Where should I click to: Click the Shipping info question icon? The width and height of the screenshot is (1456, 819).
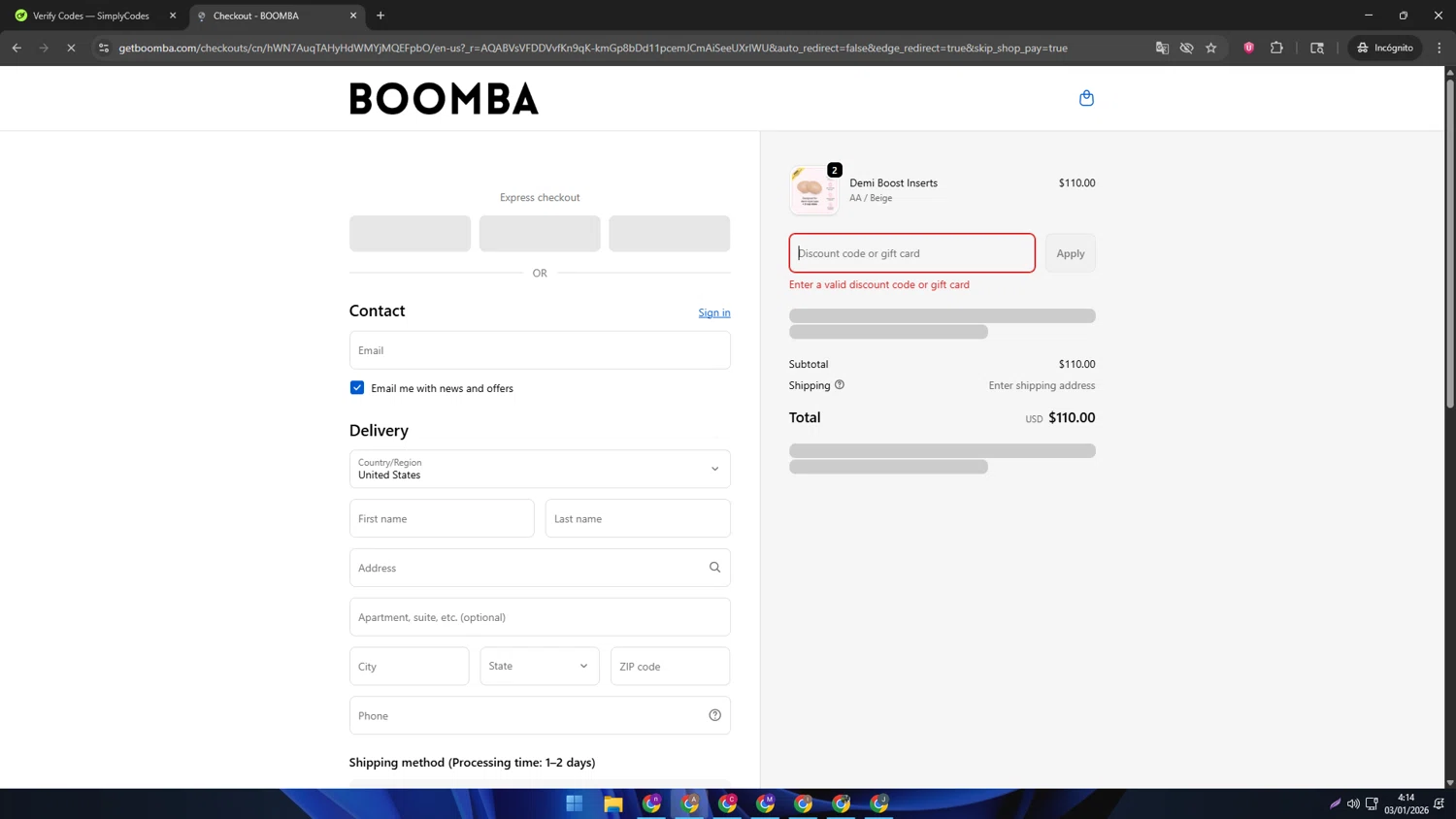click(840, 385)
